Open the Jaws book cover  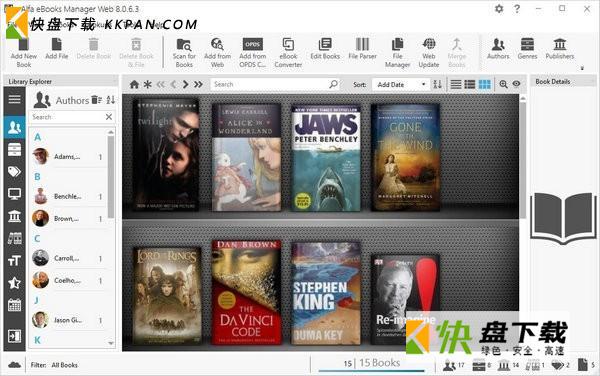click(326, 158)
